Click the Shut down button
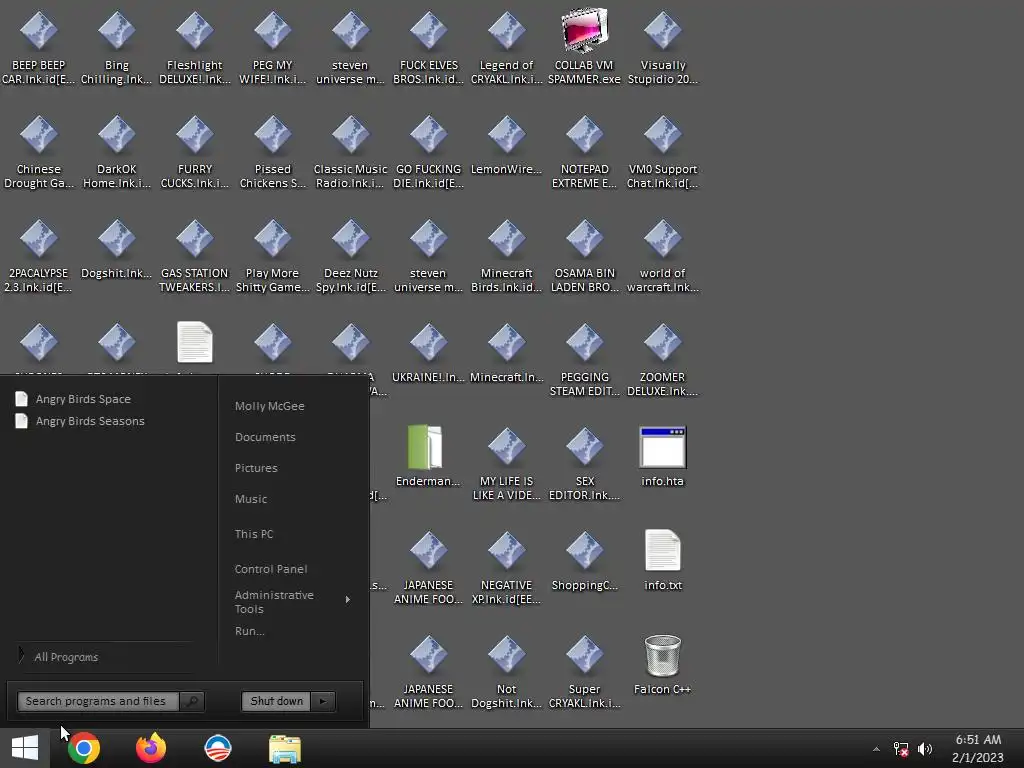Screen dimensions: 1024x768 [277, 701]
